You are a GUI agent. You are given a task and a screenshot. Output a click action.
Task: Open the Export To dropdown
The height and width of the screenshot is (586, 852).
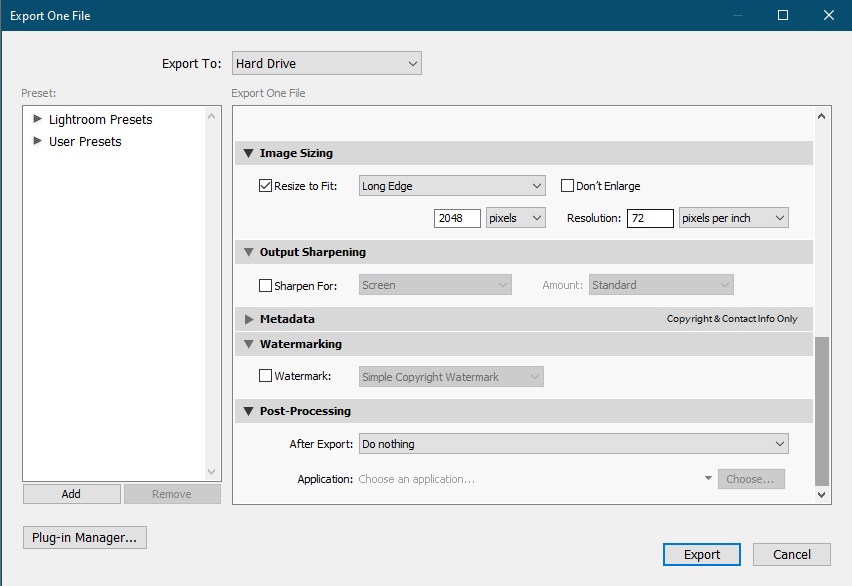click(326, 64)
